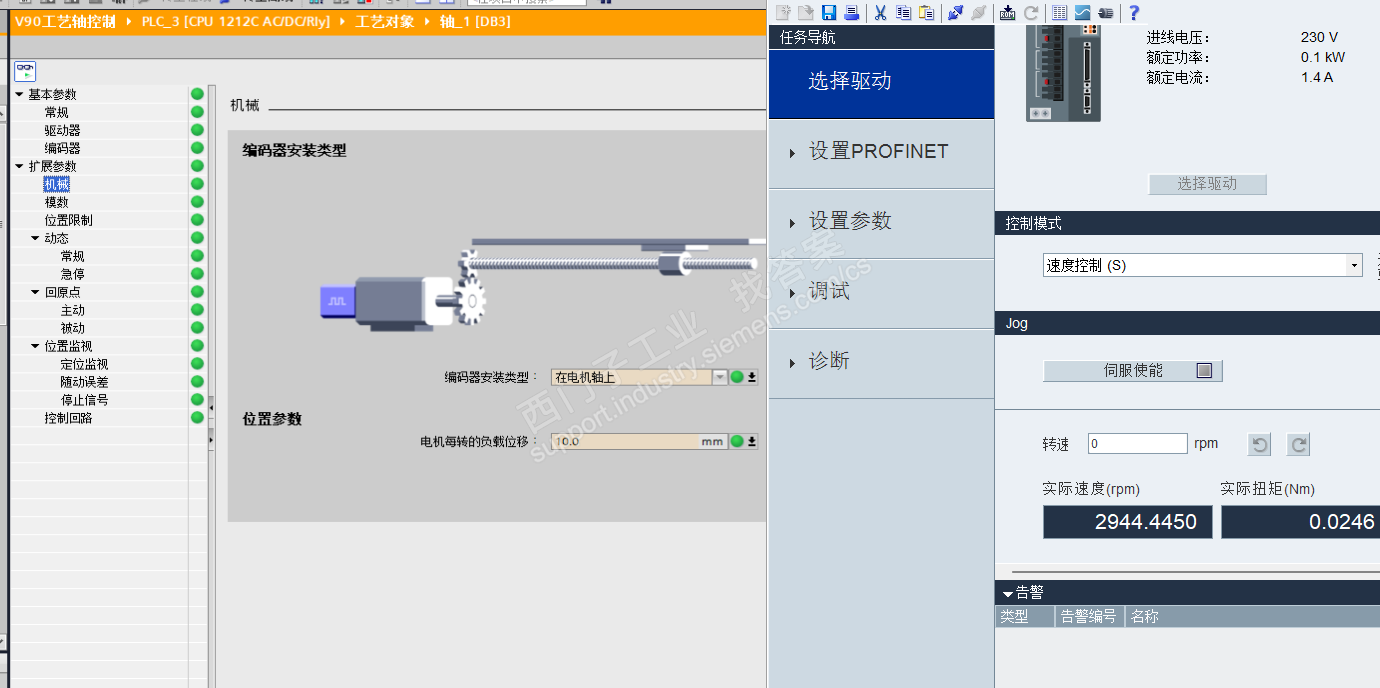Screen dimensions: 1380x688
Task: Select 位置限制 in the parameter tree
Action: pyautogui.click(x=68, y=220)
